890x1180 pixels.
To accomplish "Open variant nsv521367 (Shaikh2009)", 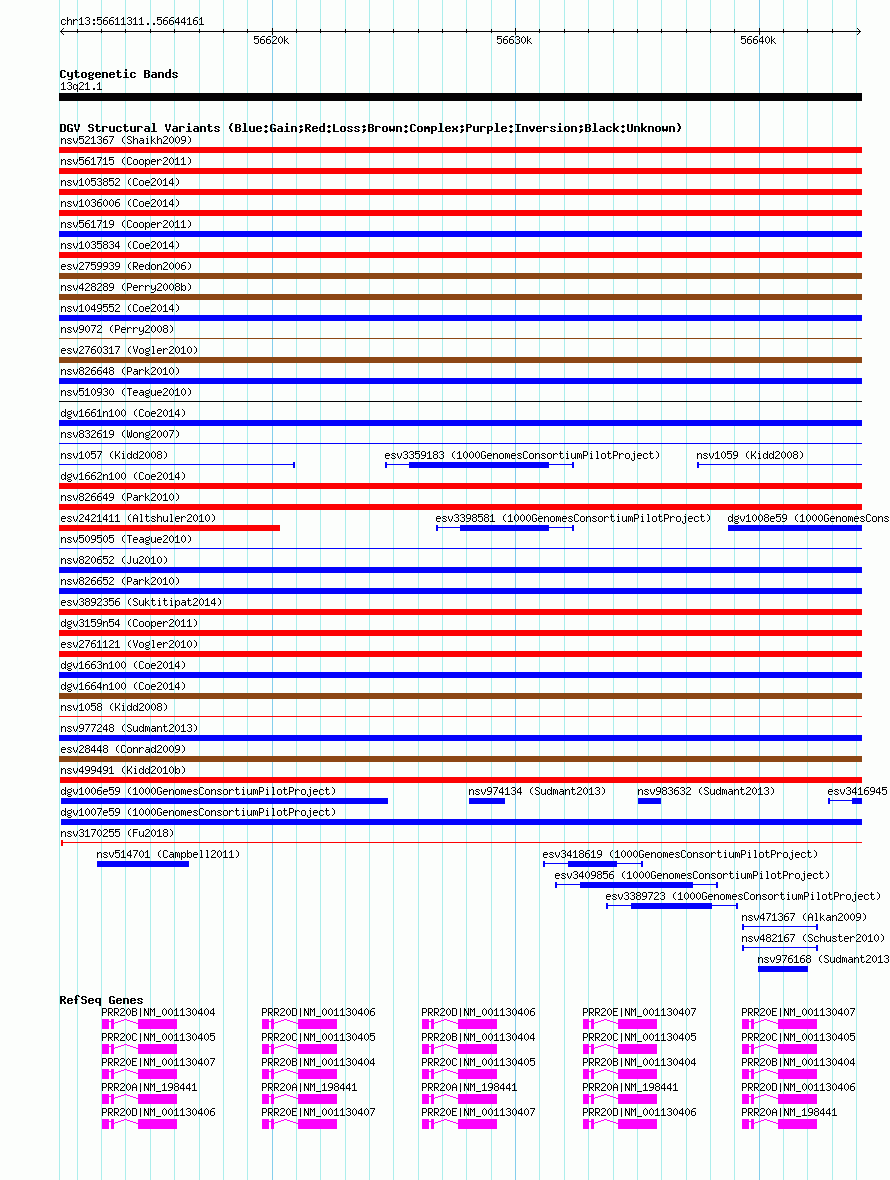I will [x=126, y=140].
